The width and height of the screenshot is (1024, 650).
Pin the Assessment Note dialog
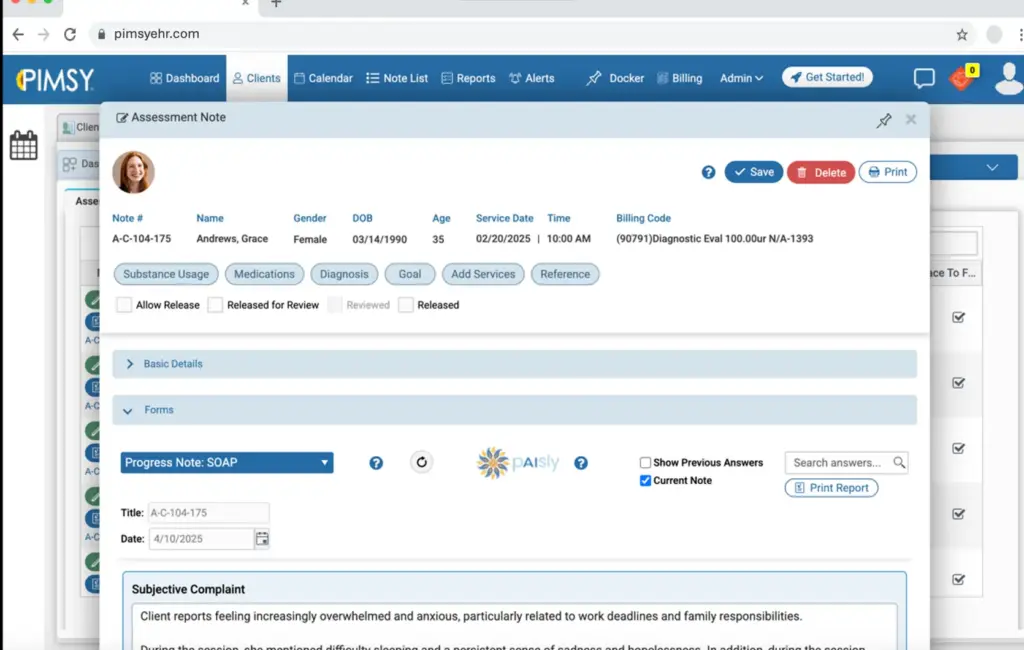point(884,120)
